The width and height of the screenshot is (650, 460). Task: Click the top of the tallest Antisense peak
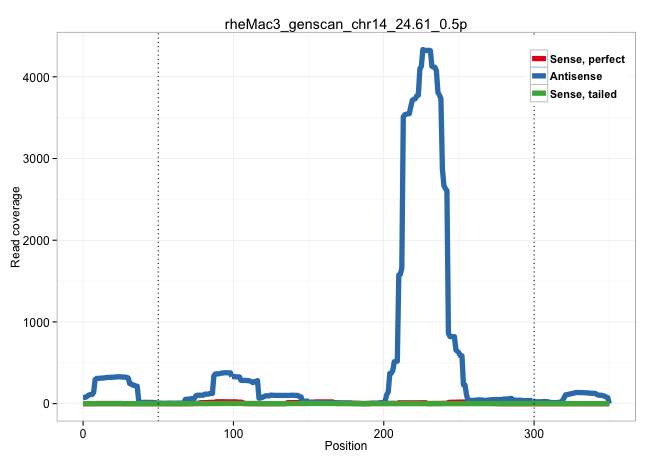click(426, 50)
